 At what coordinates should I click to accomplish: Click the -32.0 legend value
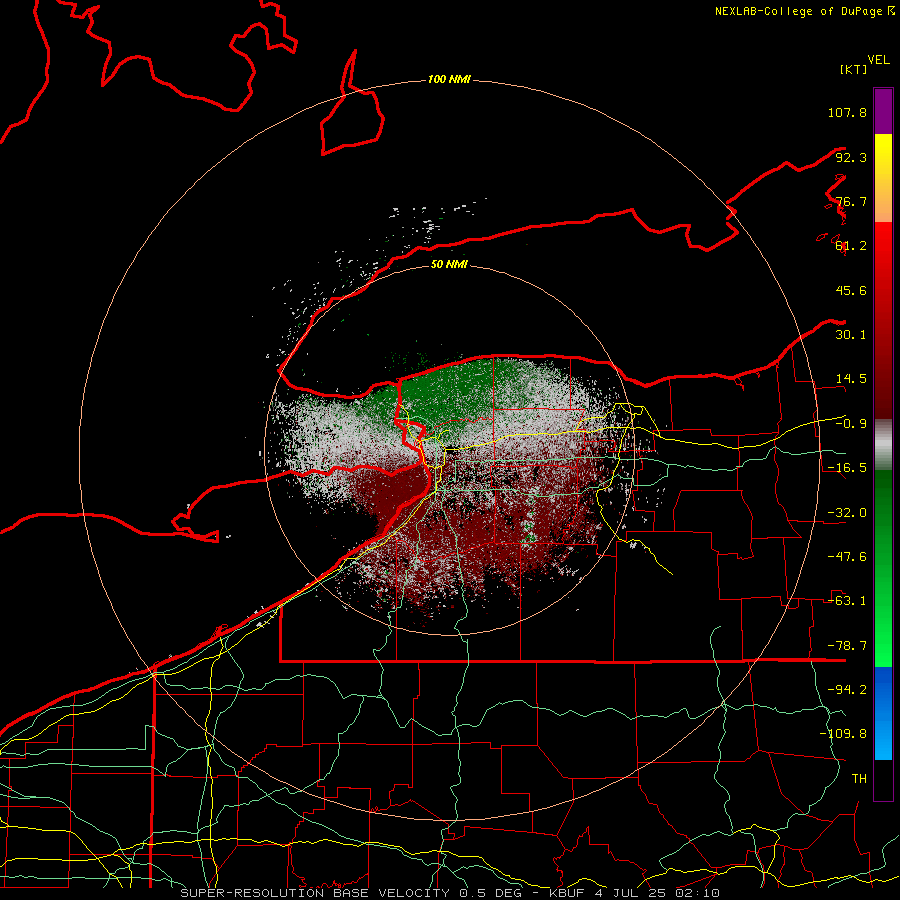(847, 513)
